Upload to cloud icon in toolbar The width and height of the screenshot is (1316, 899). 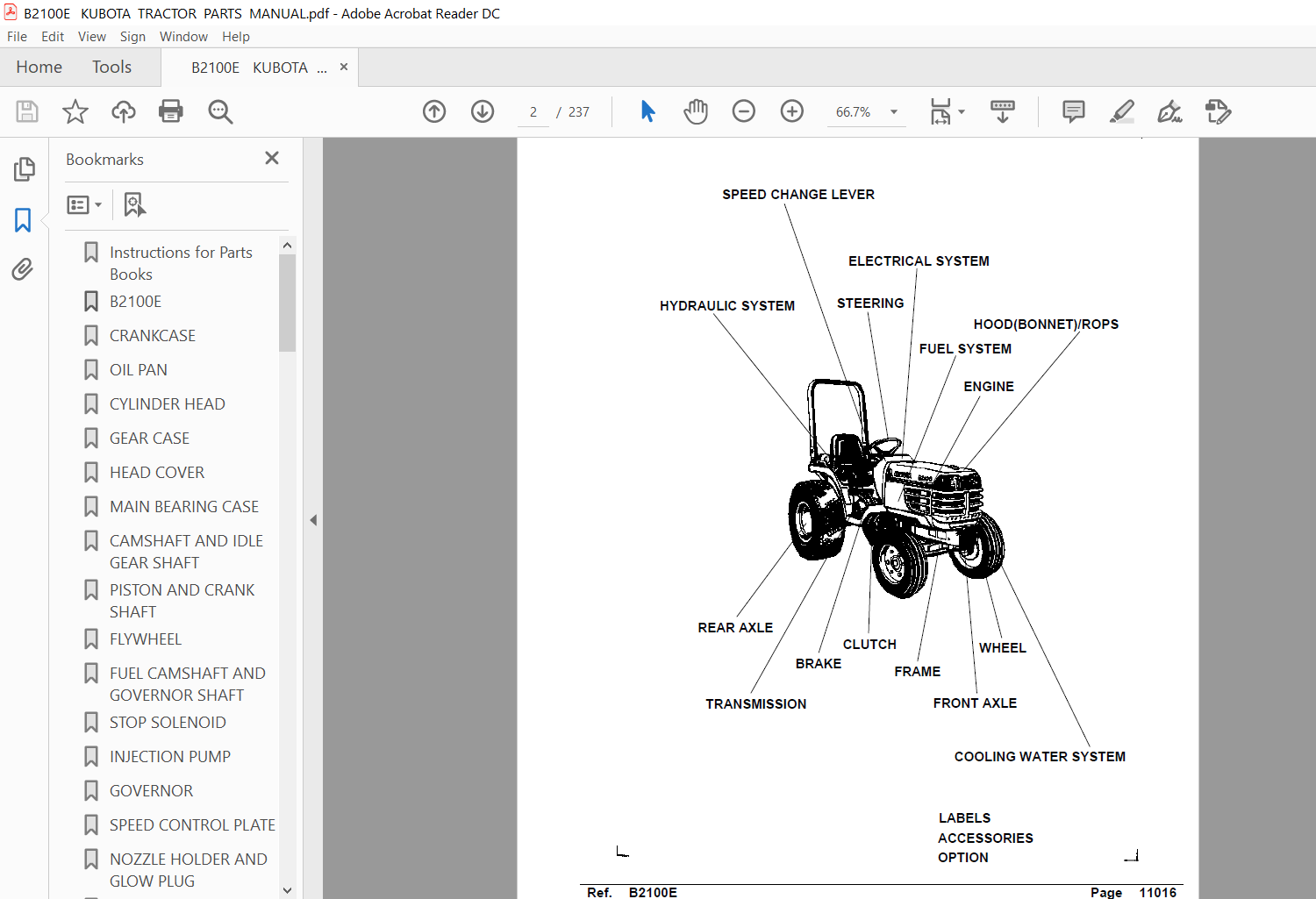(124, 111)
